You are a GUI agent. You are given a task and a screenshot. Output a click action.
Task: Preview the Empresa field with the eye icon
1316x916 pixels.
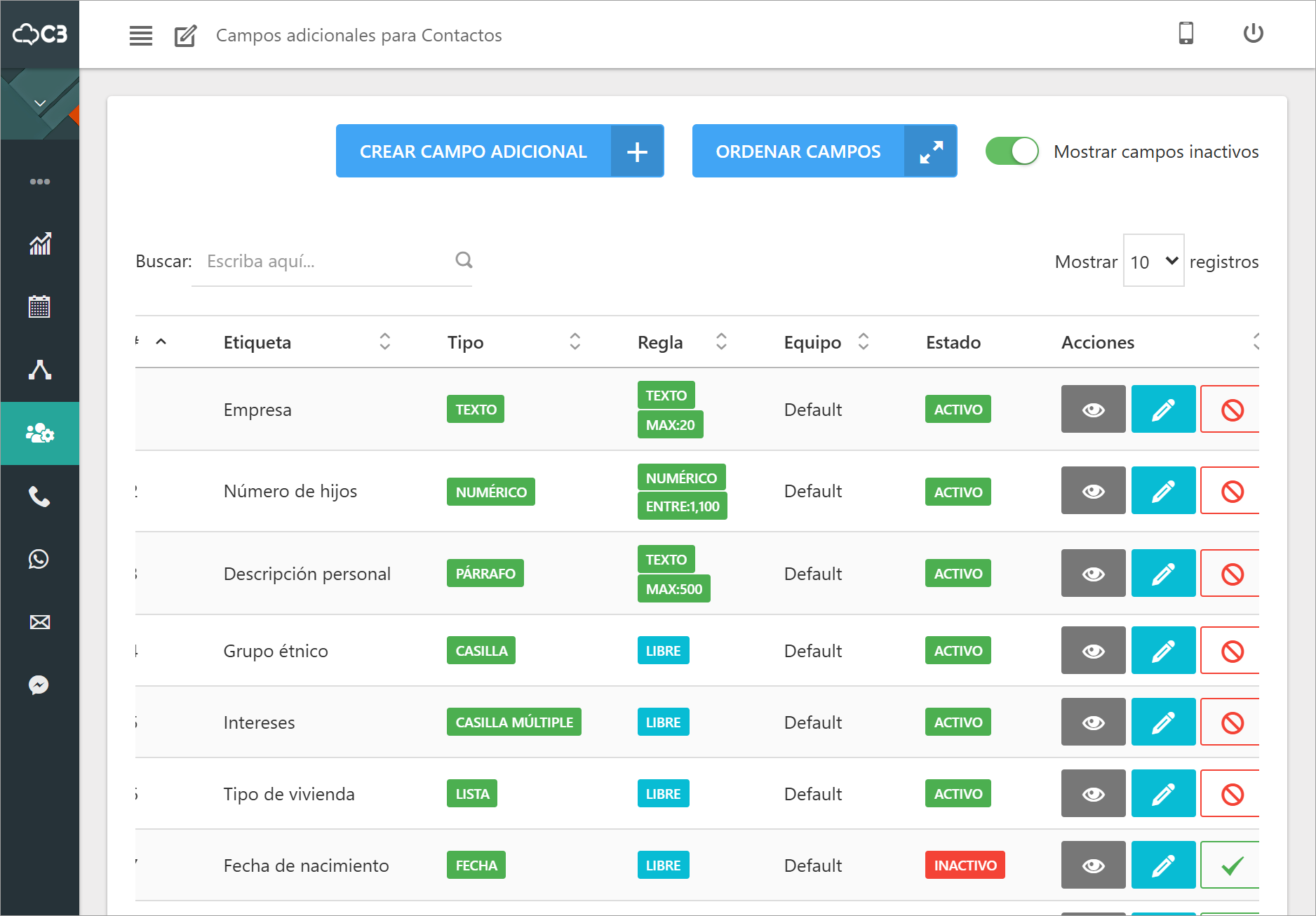point(1093,409)
